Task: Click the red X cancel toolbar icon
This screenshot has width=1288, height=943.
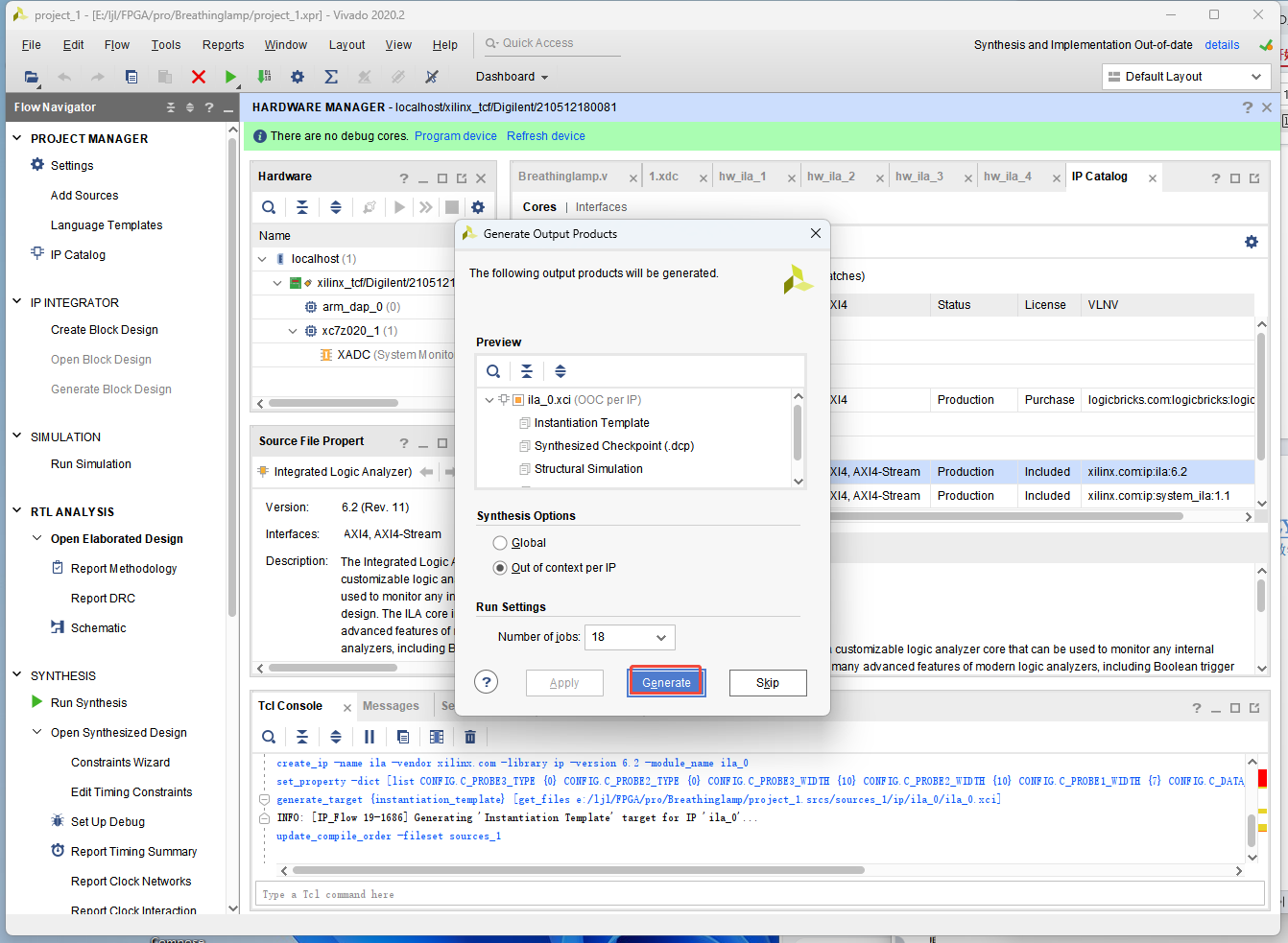Action: pyautogui.click(x=199, y=77)
